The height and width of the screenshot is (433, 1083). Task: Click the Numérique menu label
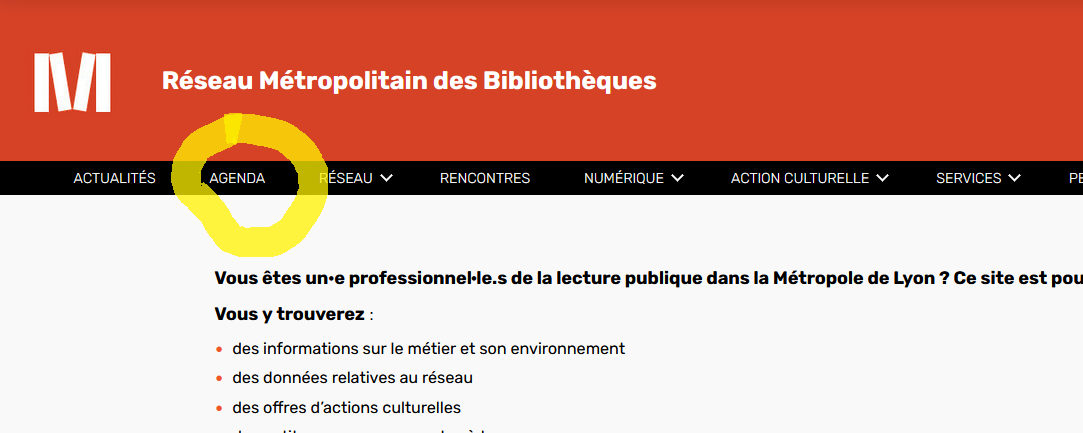[x=624, y=178]
